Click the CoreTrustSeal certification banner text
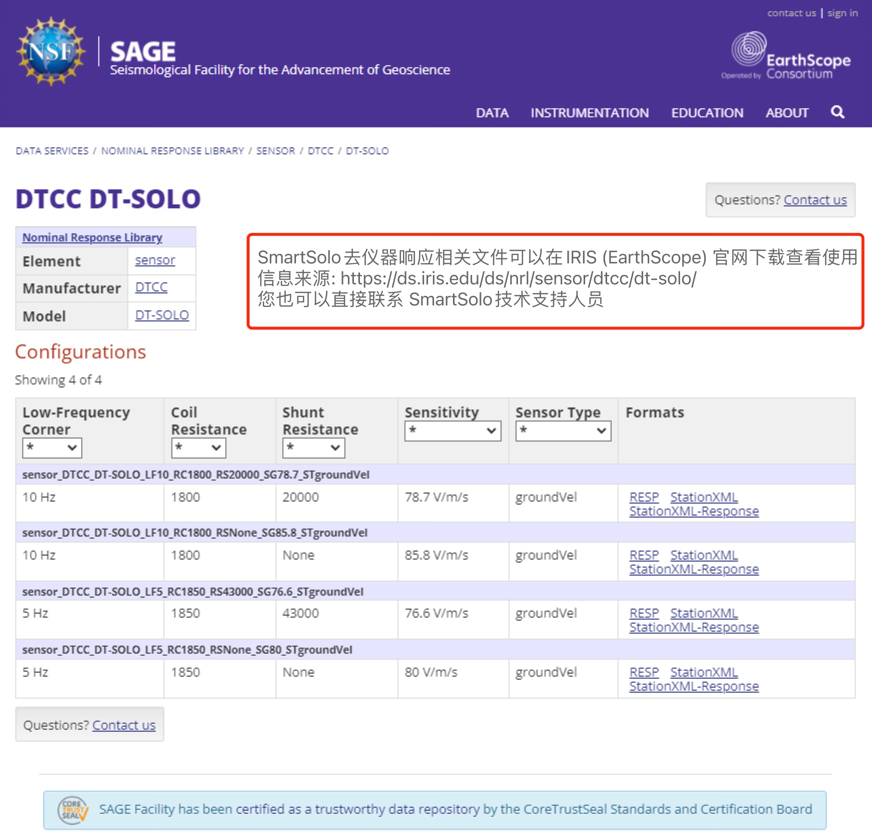The image size is (872, 839). click(455, 810)
